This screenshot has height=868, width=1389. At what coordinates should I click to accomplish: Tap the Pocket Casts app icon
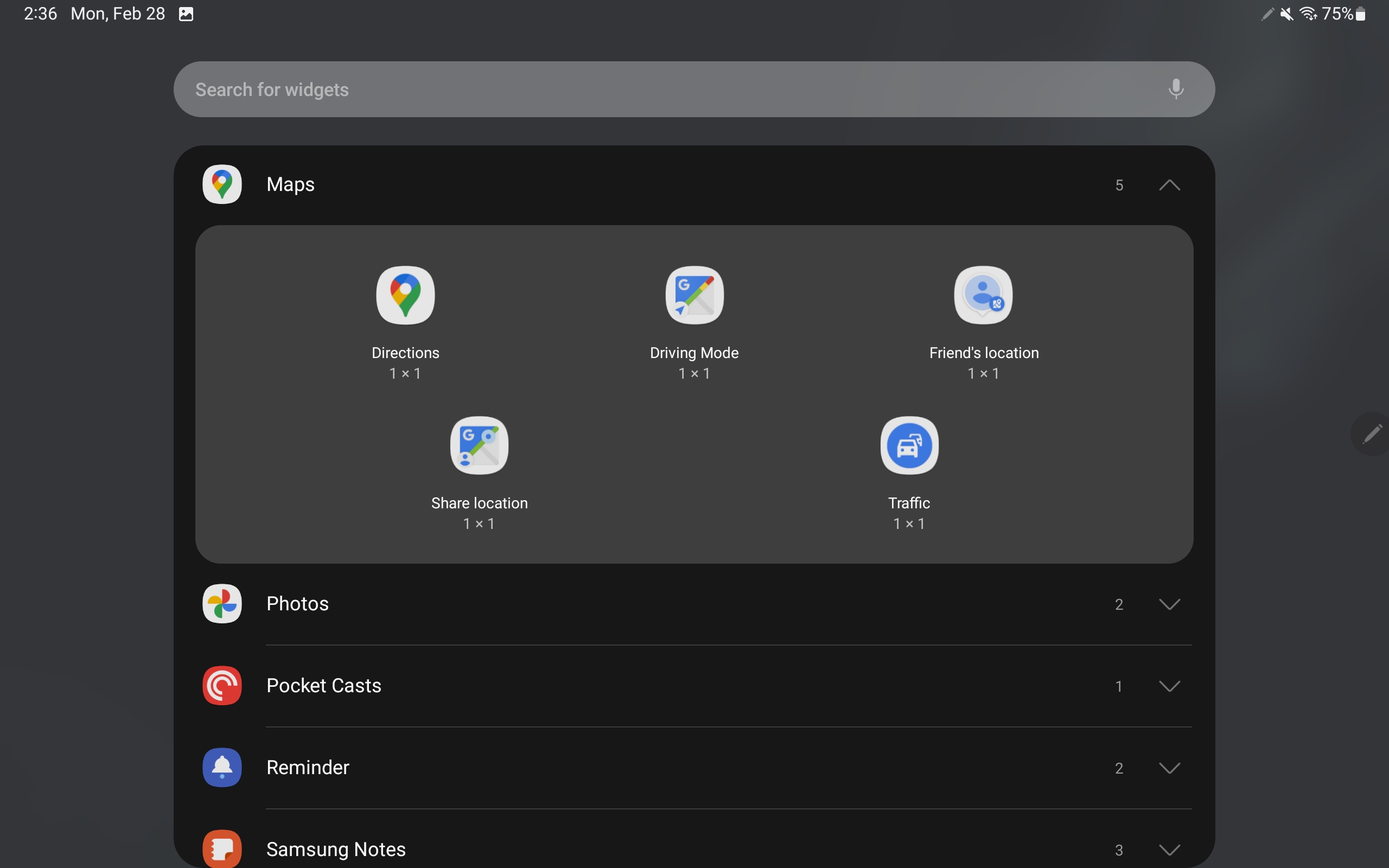pyautogui.click(x=222, y=685)
